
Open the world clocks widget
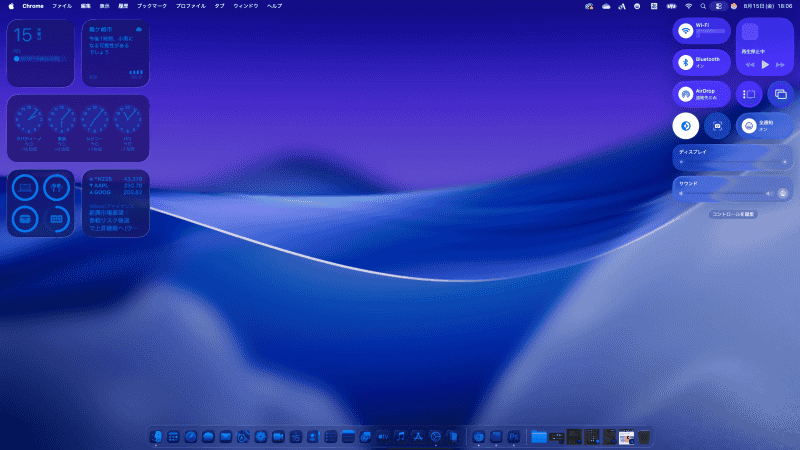(x=78, y=128)
